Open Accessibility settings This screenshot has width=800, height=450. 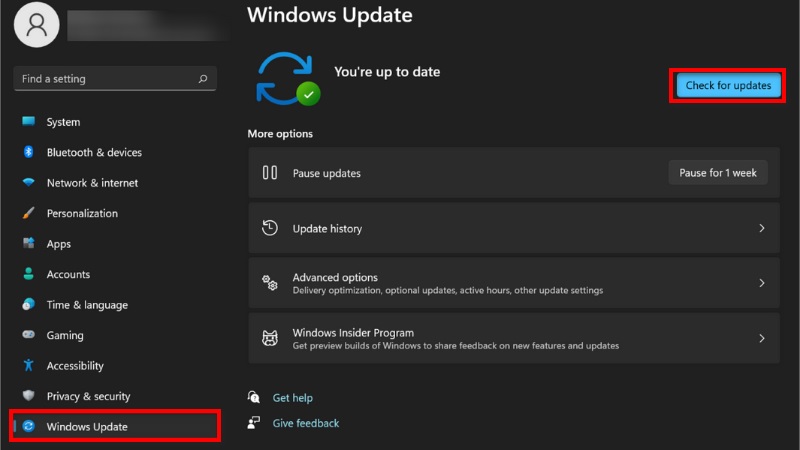point(75,366)
